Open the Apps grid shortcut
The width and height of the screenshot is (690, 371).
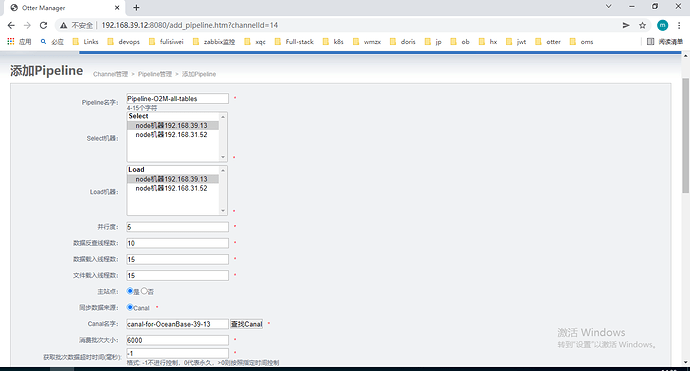pos(19,42)
